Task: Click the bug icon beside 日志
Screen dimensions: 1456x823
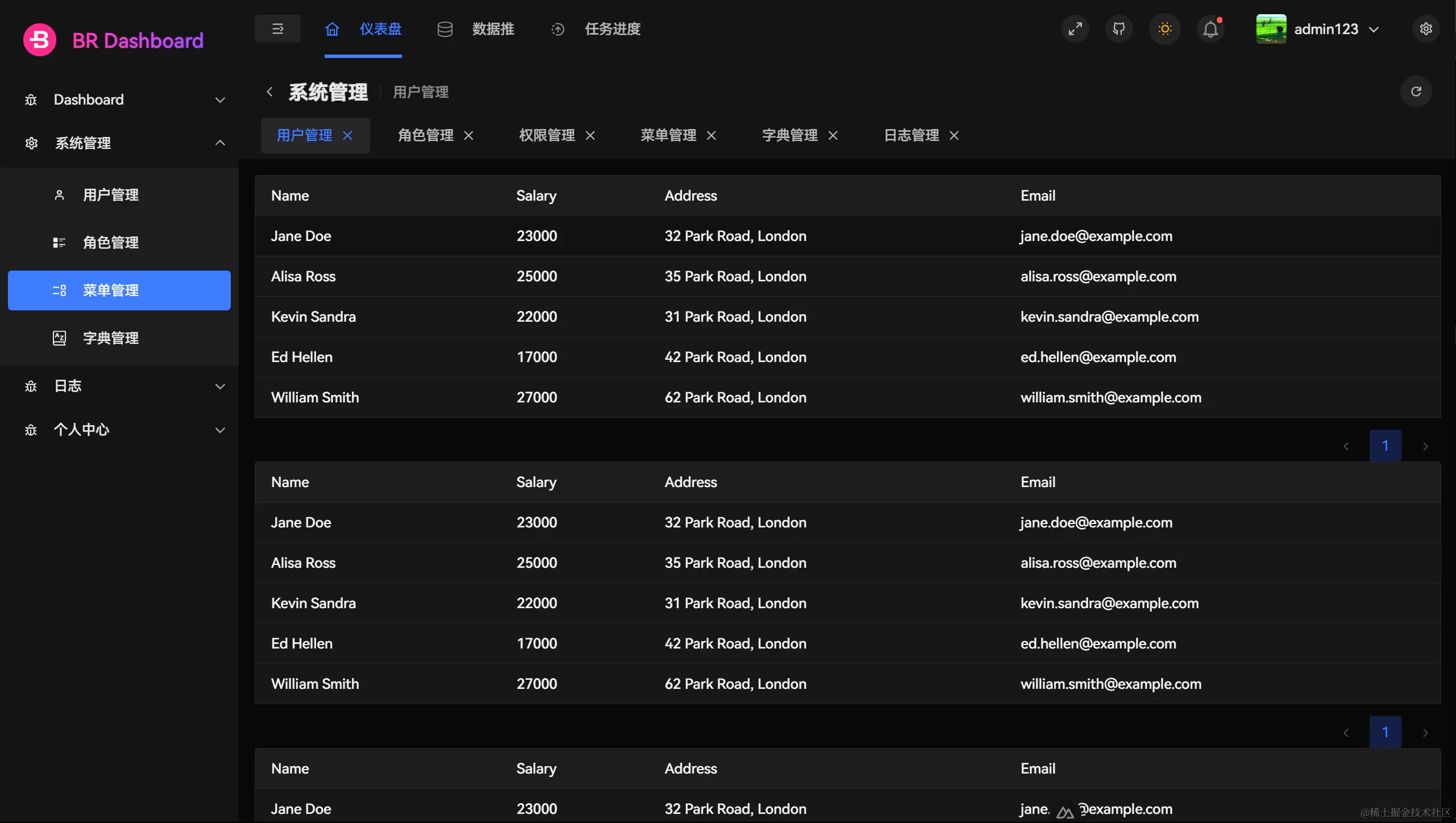Action: tap(31, 386)
